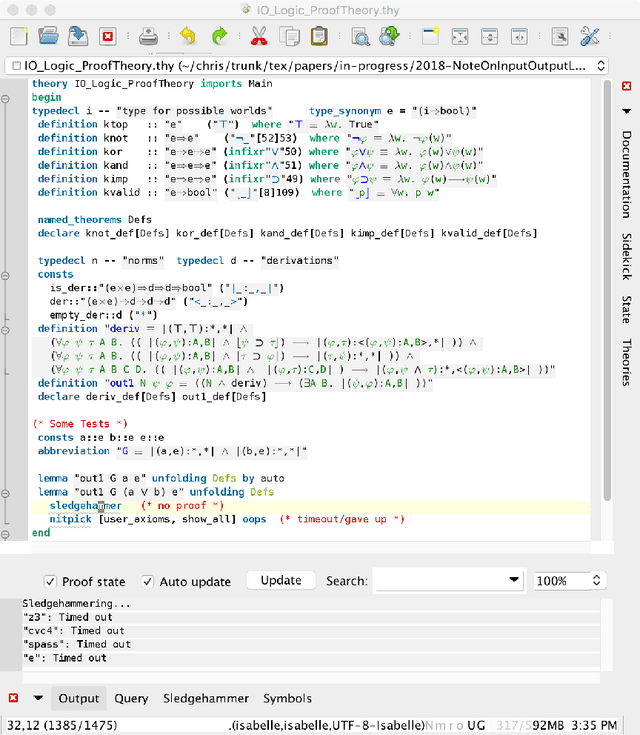Split the view vertically icon
This screenshot has width=640, height=735.
[519, 36]
